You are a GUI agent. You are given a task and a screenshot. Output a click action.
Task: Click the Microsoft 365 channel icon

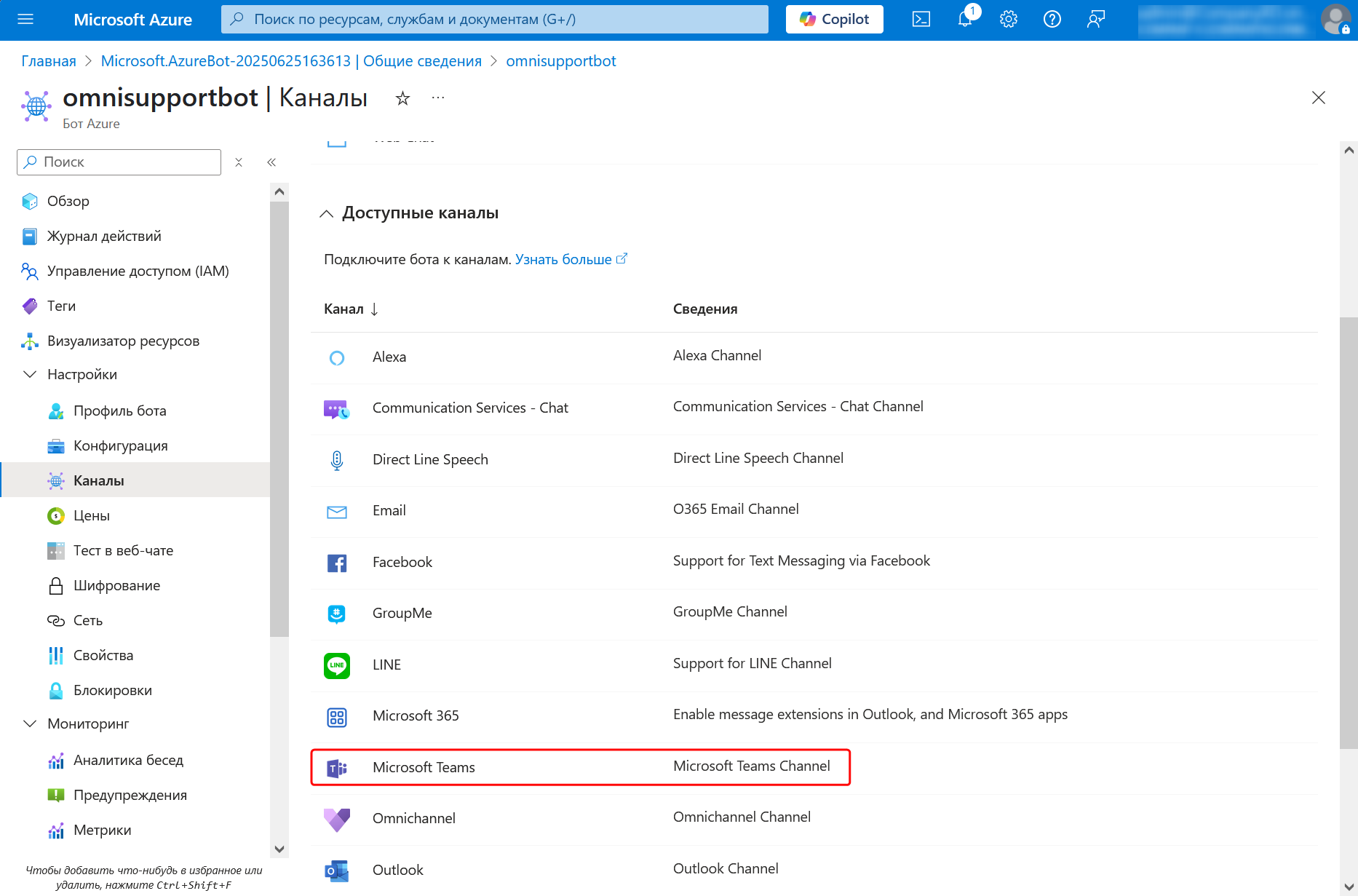coord(337,717)
